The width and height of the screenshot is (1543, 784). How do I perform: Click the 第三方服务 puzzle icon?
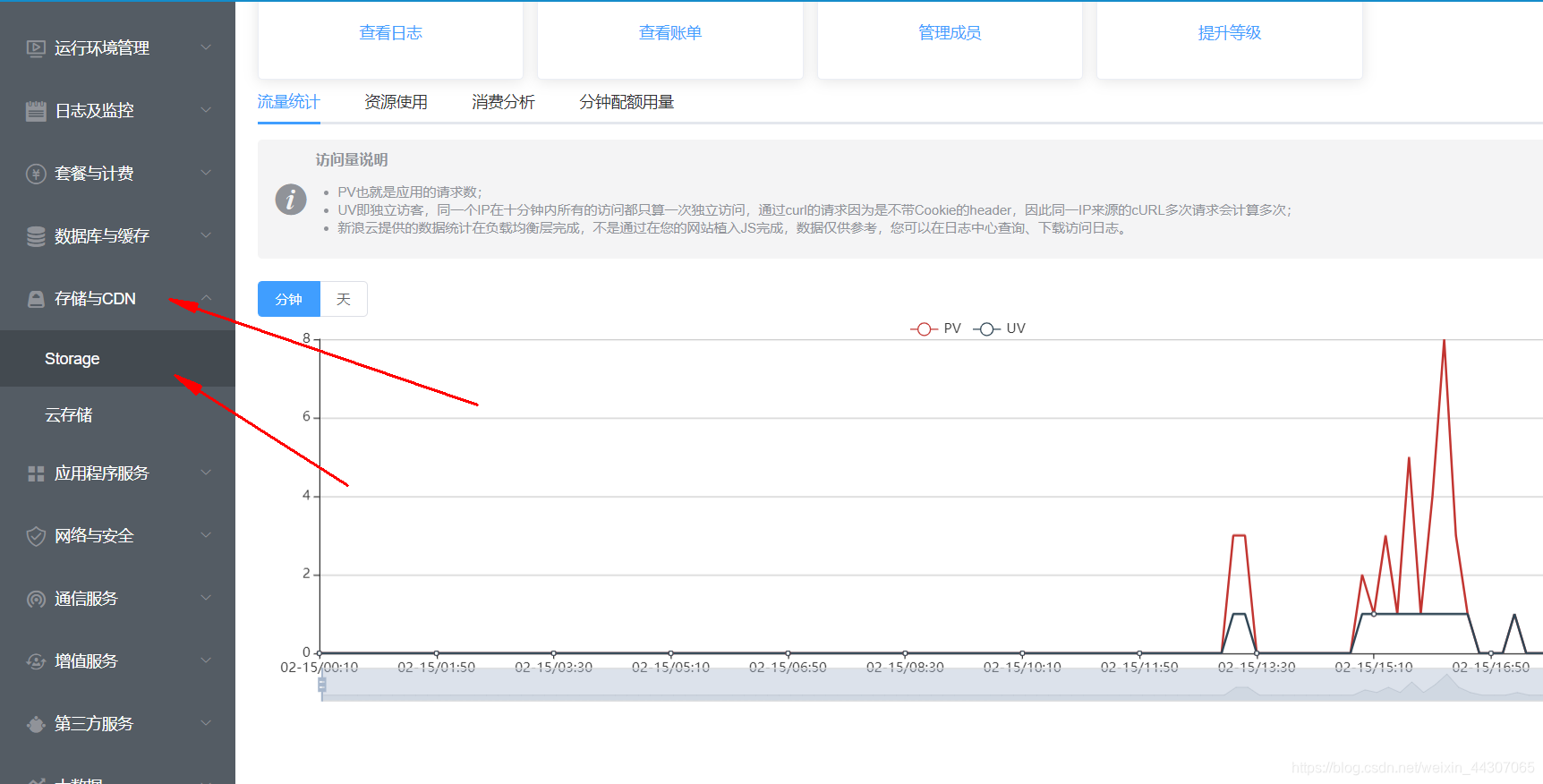[x=36, y=724]
